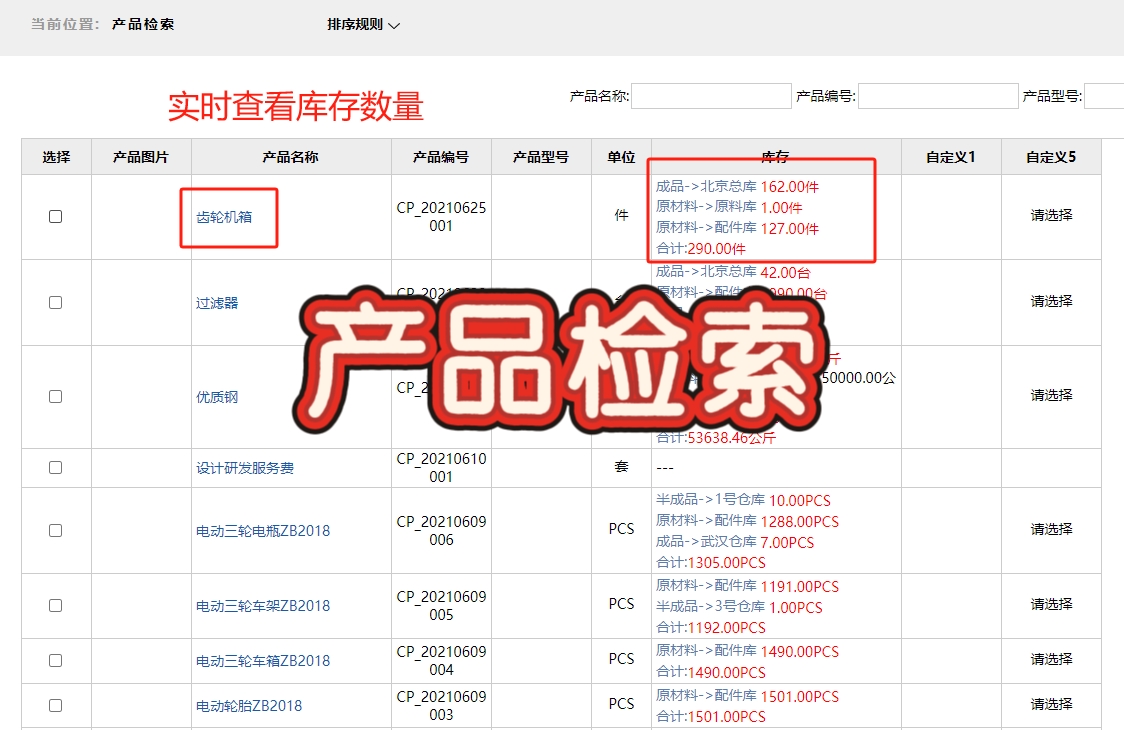
Task: Click stock line 配件库 1191.00PCS
Action: [748, 586]
